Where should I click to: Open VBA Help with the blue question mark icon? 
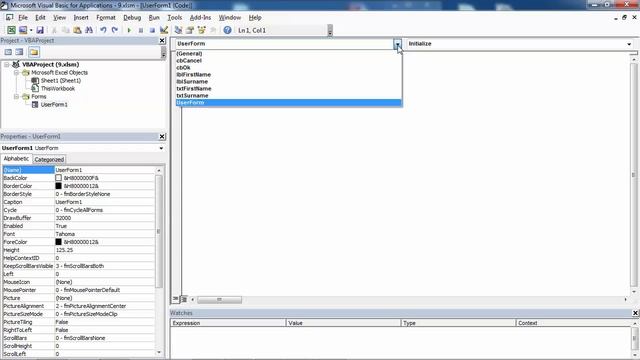click(x=227, y=30)
